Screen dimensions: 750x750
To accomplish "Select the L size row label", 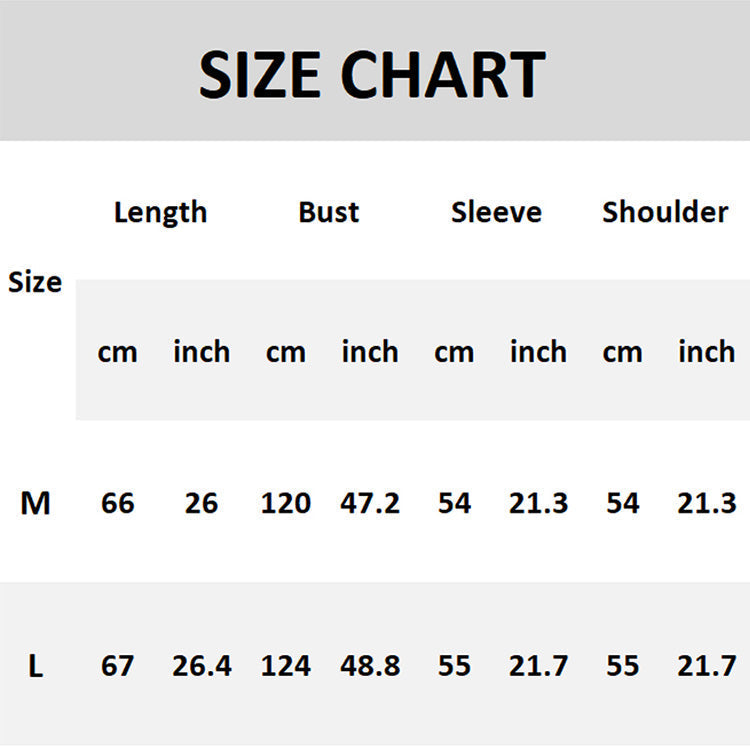I will tap(35, 666).
